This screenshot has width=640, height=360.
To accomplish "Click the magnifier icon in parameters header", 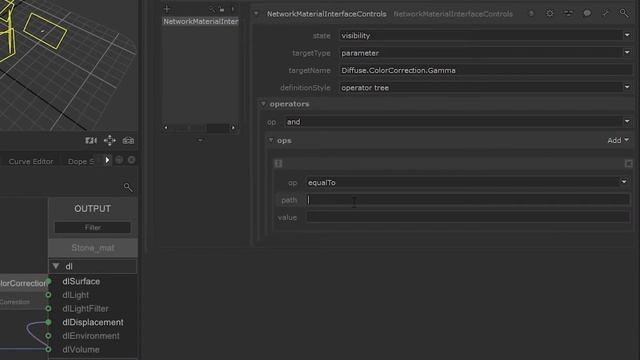I will (624, 13).
